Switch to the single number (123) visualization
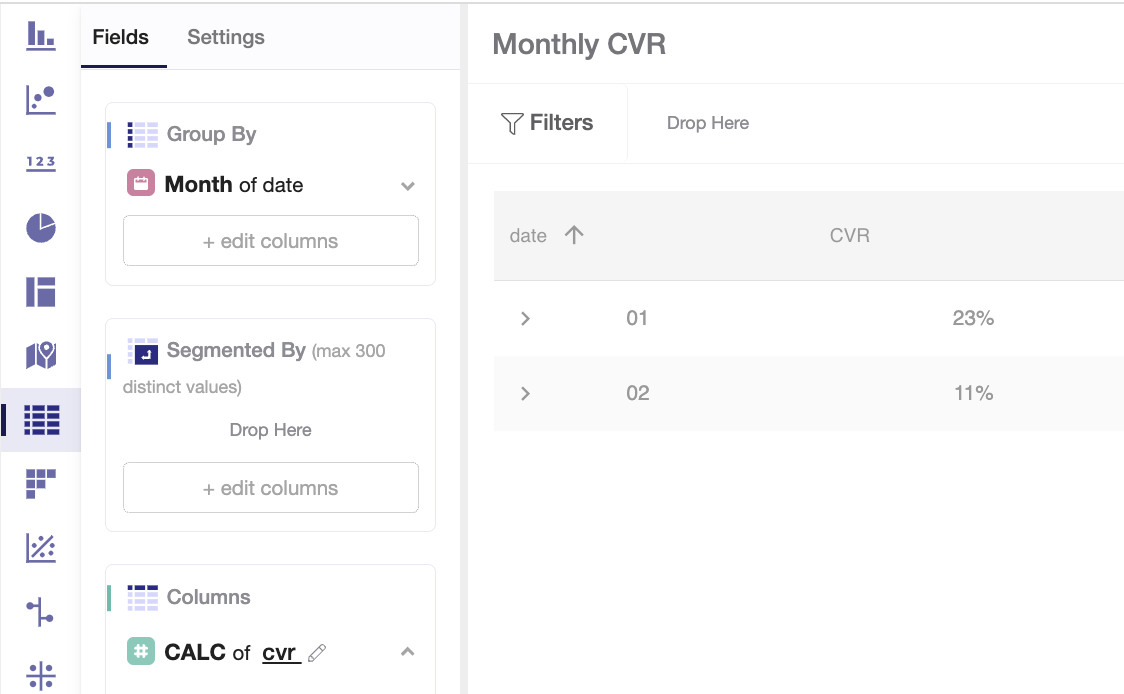Viewport: 1124px width, 694px height. pos(41,163)
